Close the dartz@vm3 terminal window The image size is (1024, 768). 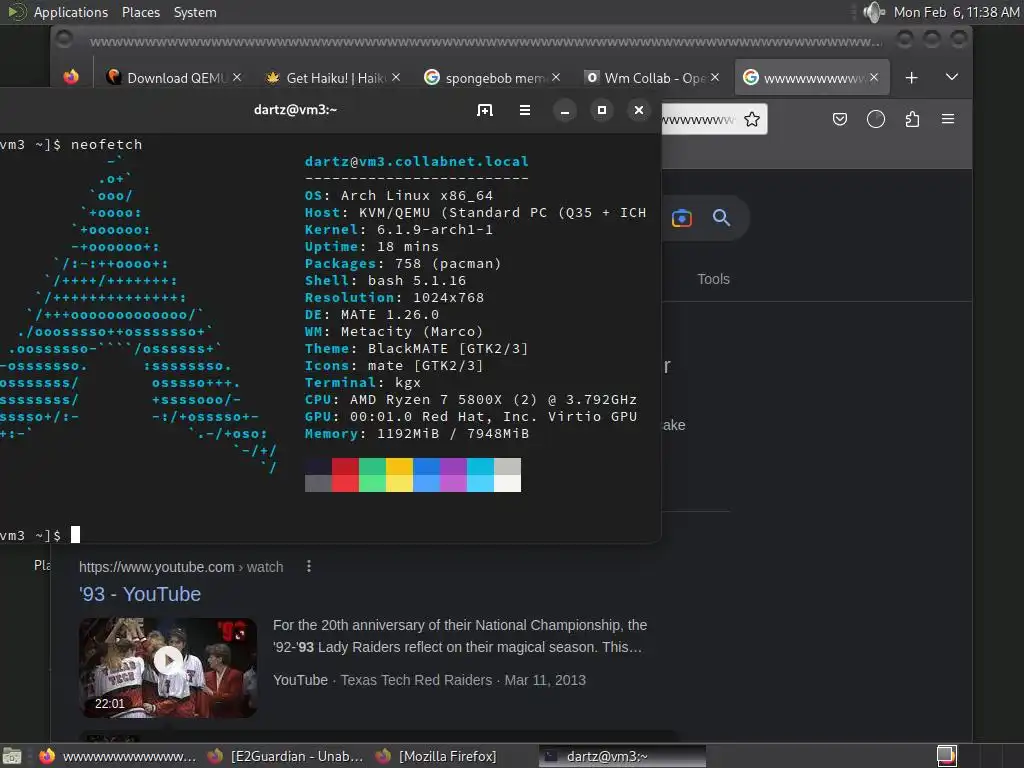[639, 110]
